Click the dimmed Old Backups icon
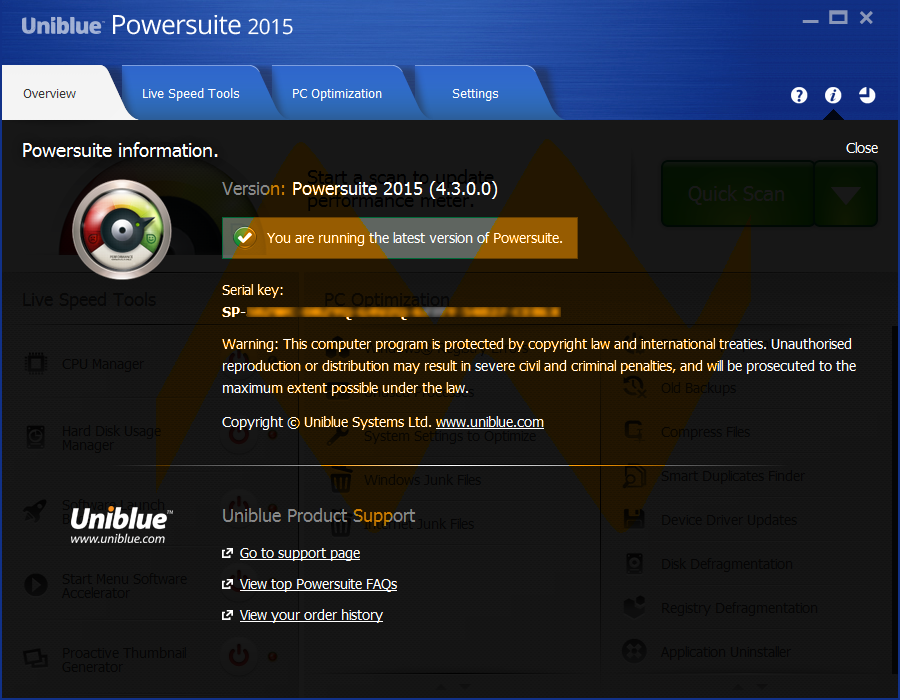The height and width of the screenshot is (700, 900). [x=635, y=387]
